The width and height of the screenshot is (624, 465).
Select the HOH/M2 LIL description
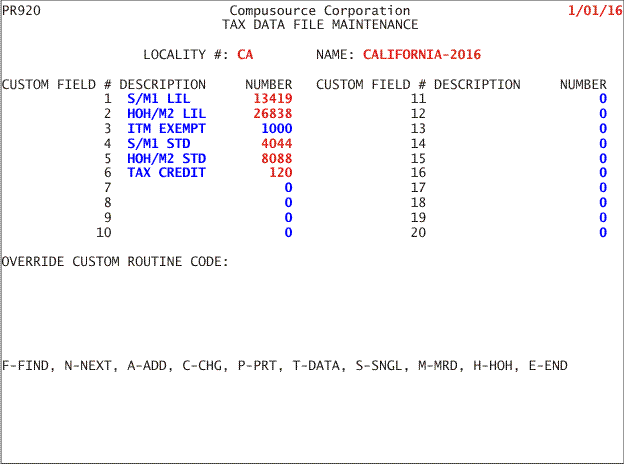(166, 113)
